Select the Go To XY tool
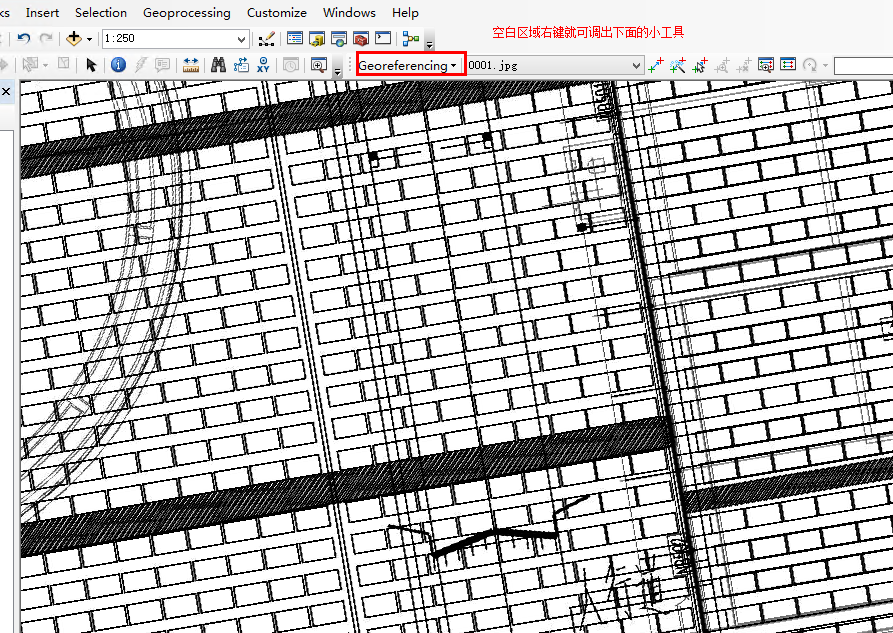 click(261, 64)
